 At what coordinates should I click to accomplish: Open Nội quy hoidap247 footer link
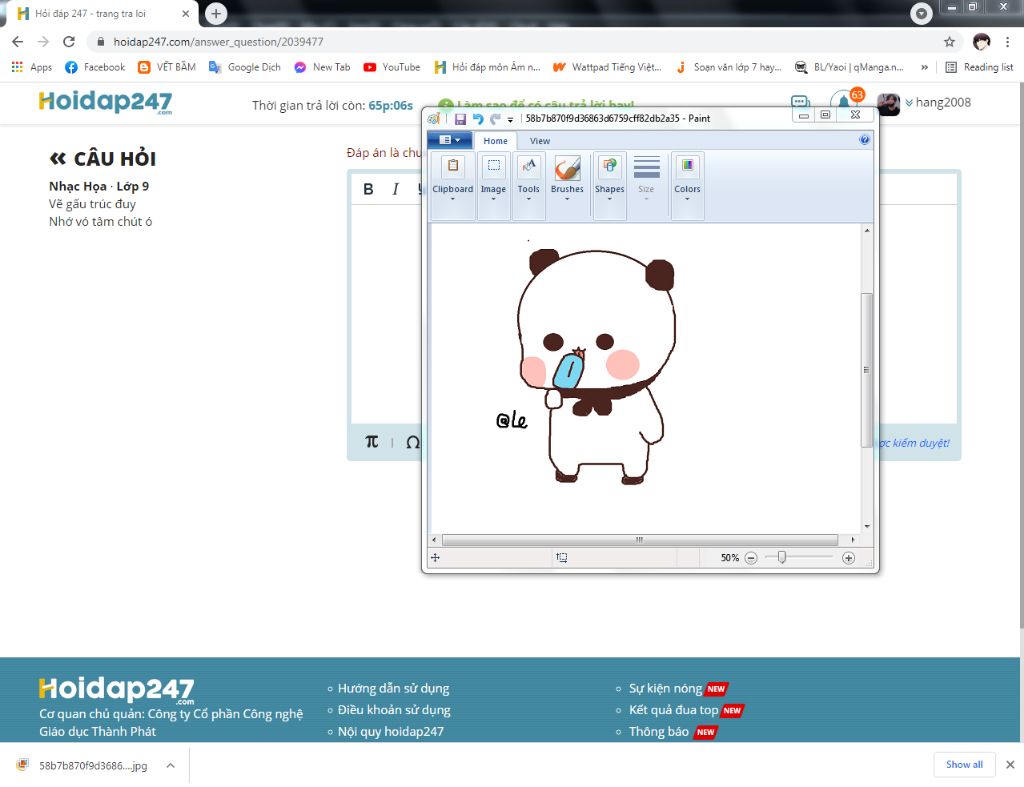(x=391, y=731)
